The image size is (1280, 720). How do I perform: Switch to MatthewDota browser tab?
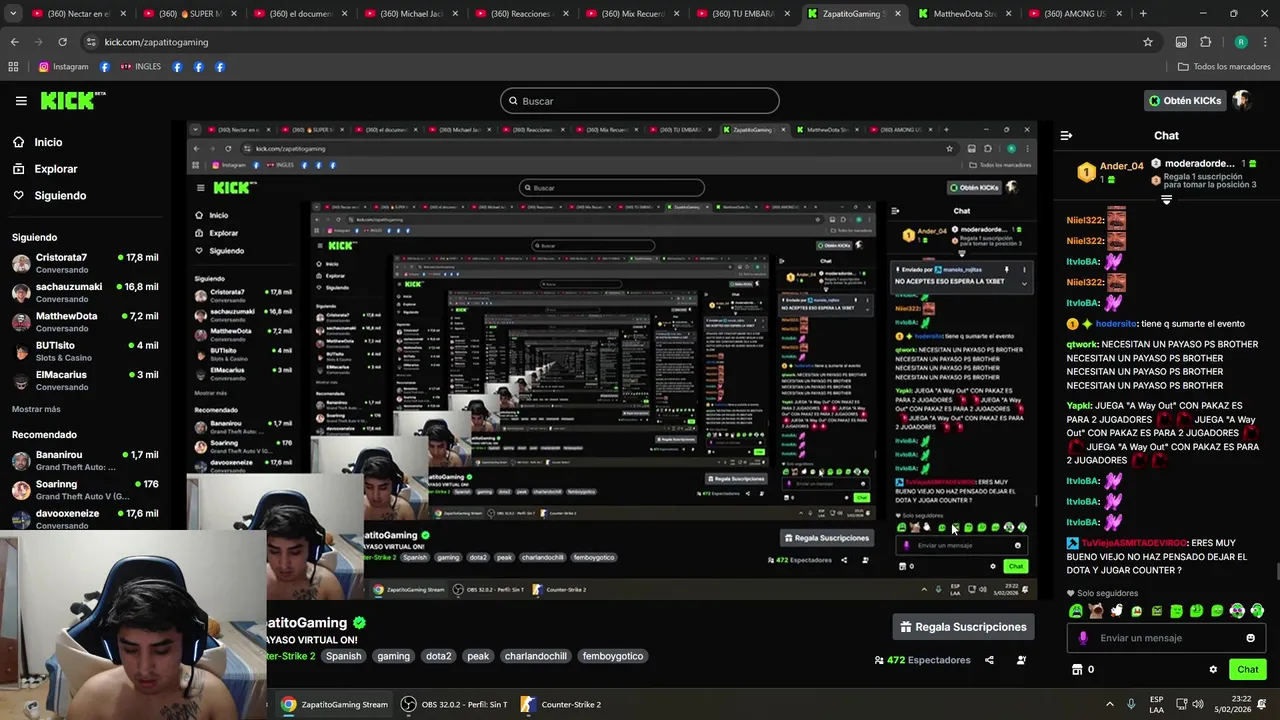tap(964, 14)
